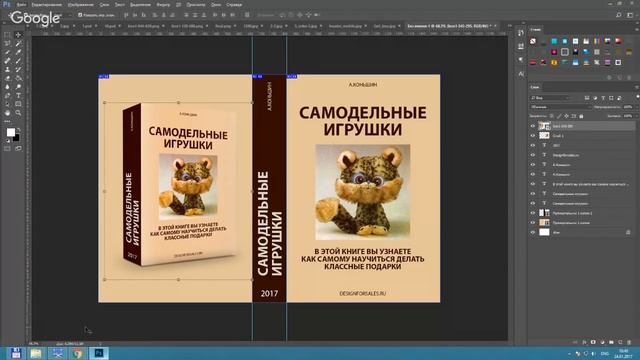Image resolution: width=640 pixels, height=360 pixels.
Task: Open the Редактирование menu
Action: [47, 5]
